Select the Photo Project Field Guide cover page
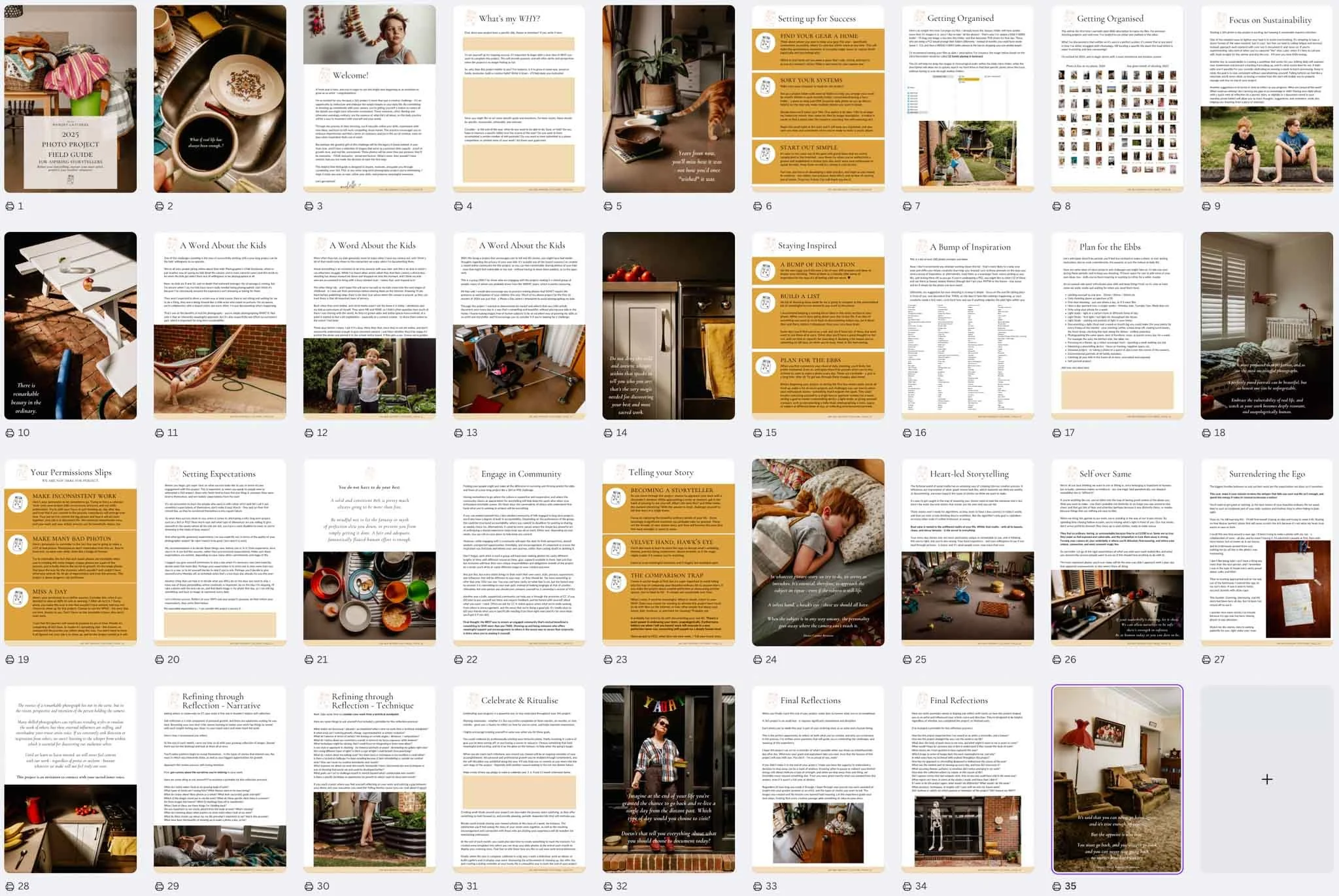 pyautogui.click(x=71, y=99)
